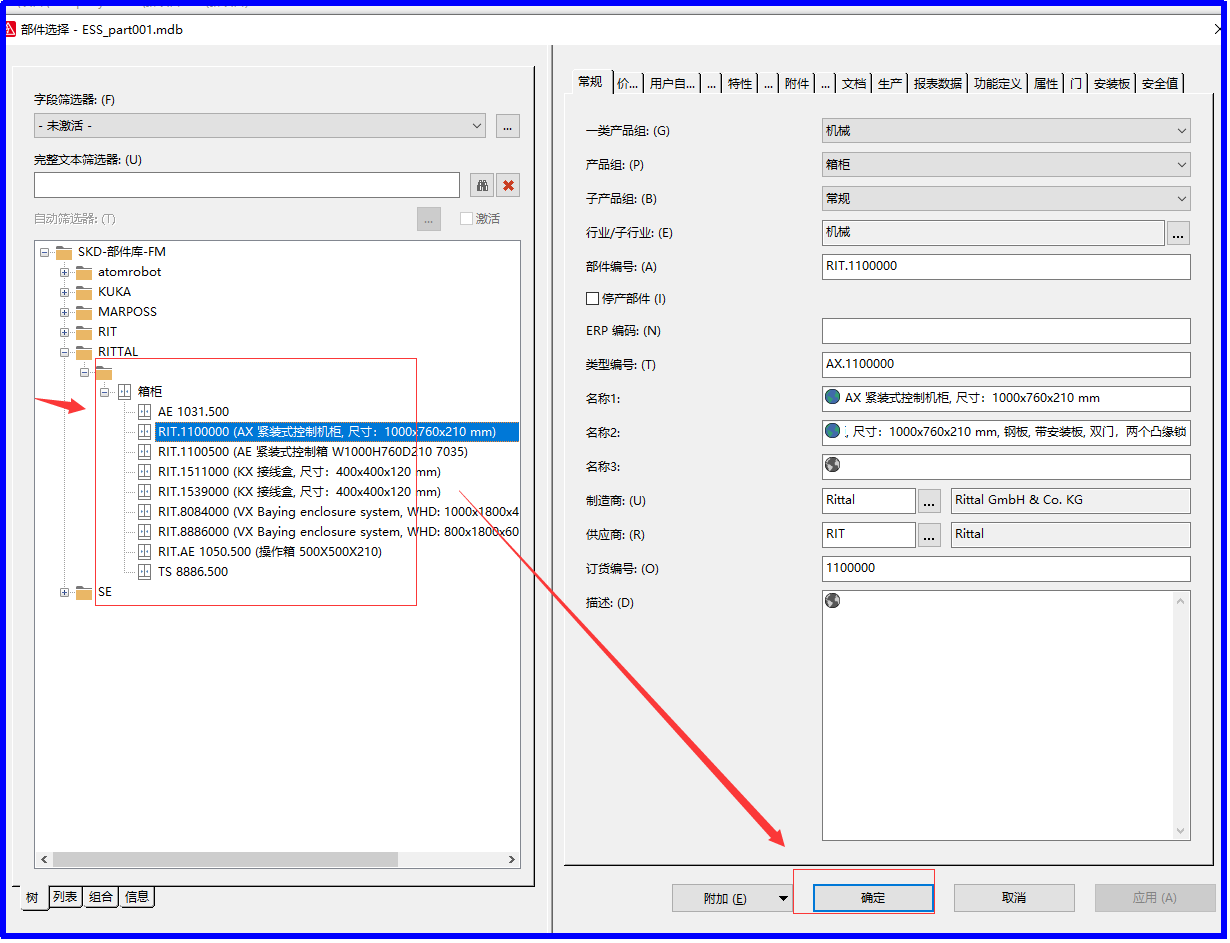Click the atomrobot folder icon
Viewport: 1230px width, 943px height.
84,272
